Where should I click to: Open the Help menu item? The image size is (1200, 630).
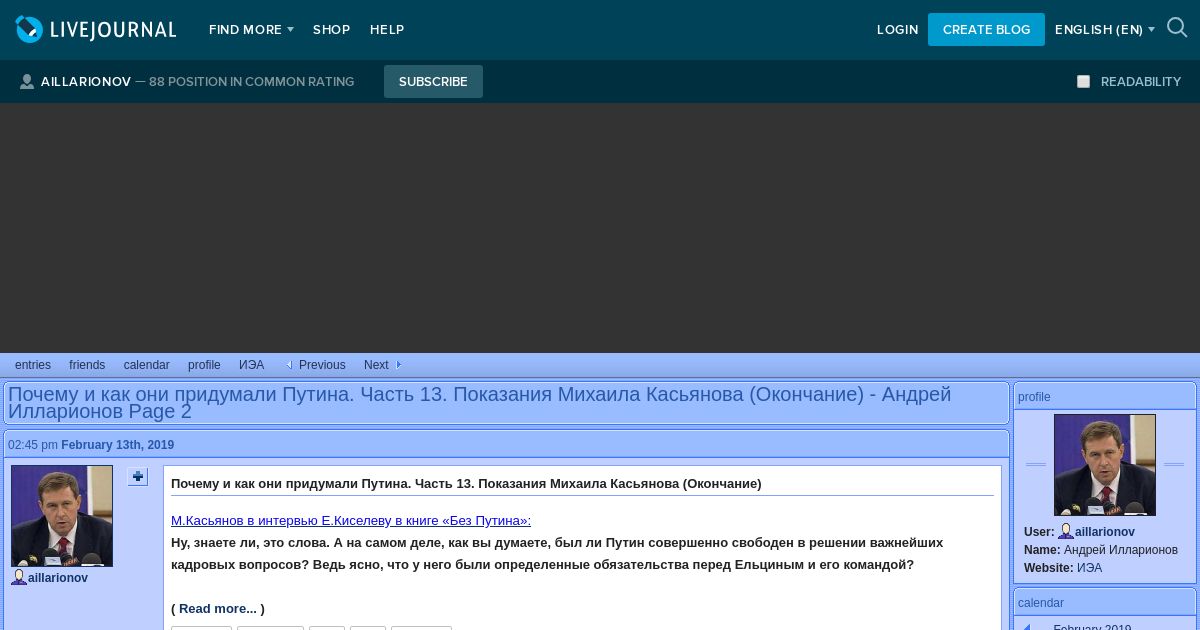[387, 30]
